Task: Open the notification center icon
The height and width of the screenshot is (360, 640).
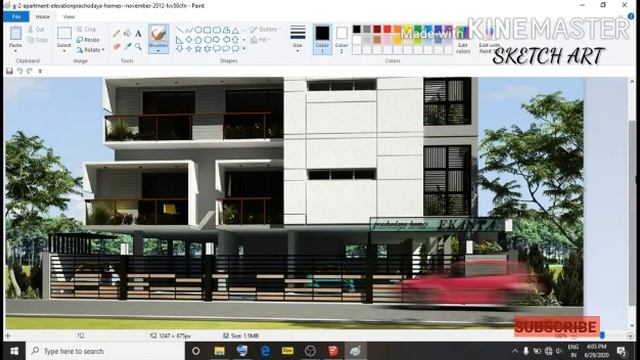Action: click(x=622, y=351)
